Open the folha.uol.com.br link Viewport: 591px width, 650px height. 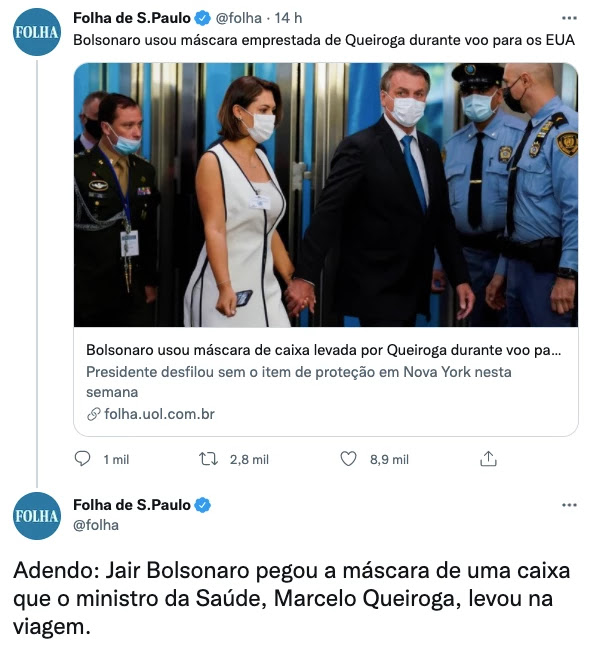coord(159,414)
